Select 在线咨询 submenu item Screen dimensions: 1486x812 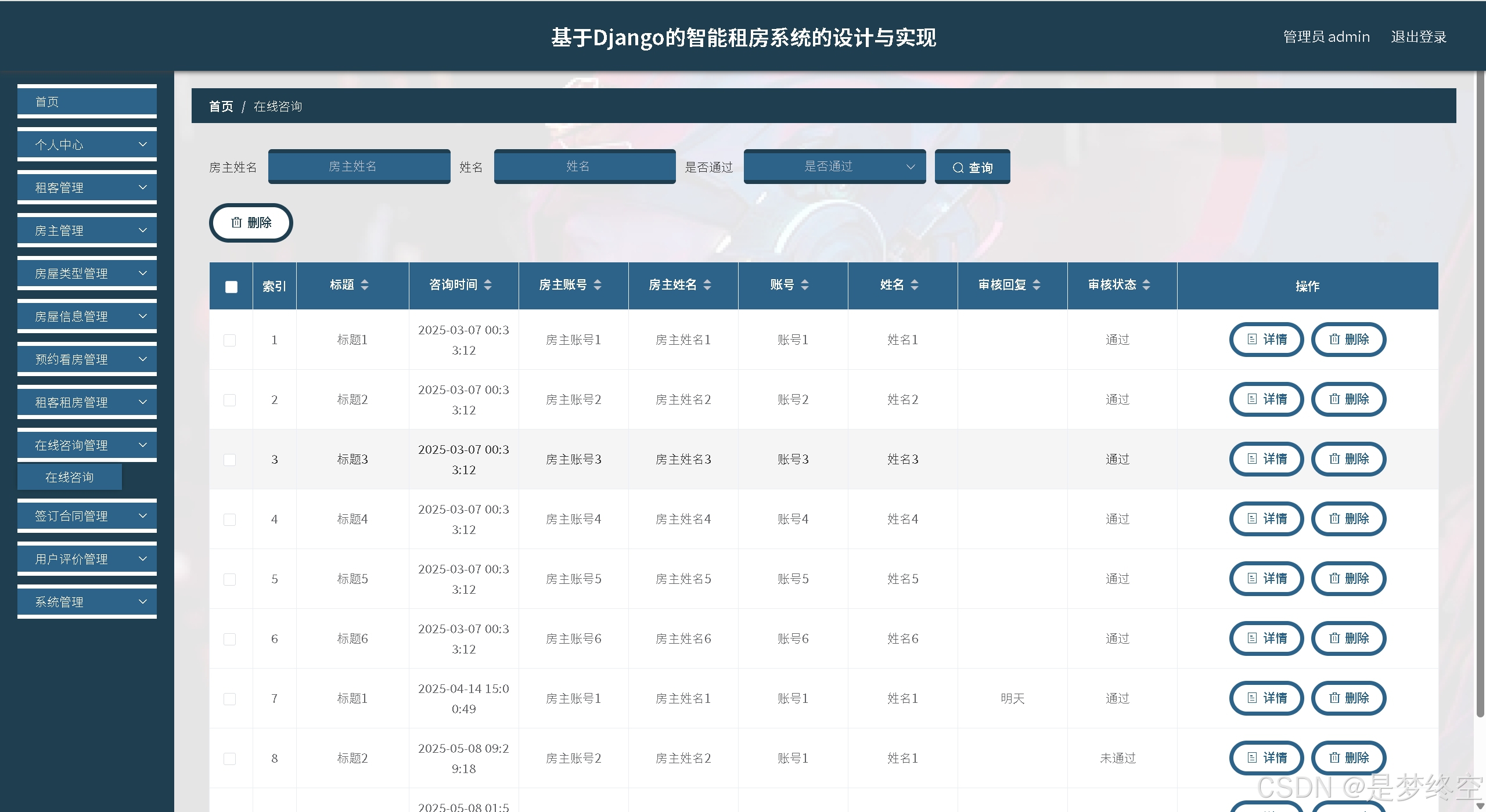(x=70, y=477)
